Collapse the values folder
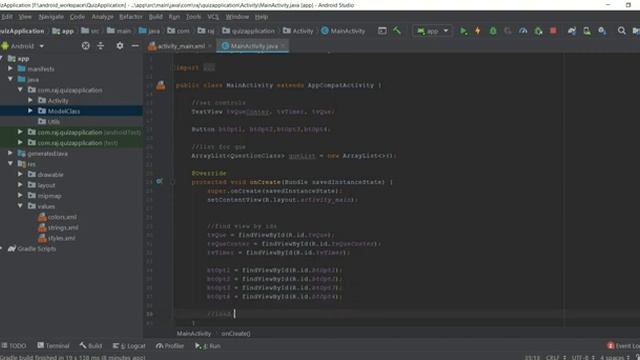The height and width of the screenshot is (360, 640). coord(20,206)
